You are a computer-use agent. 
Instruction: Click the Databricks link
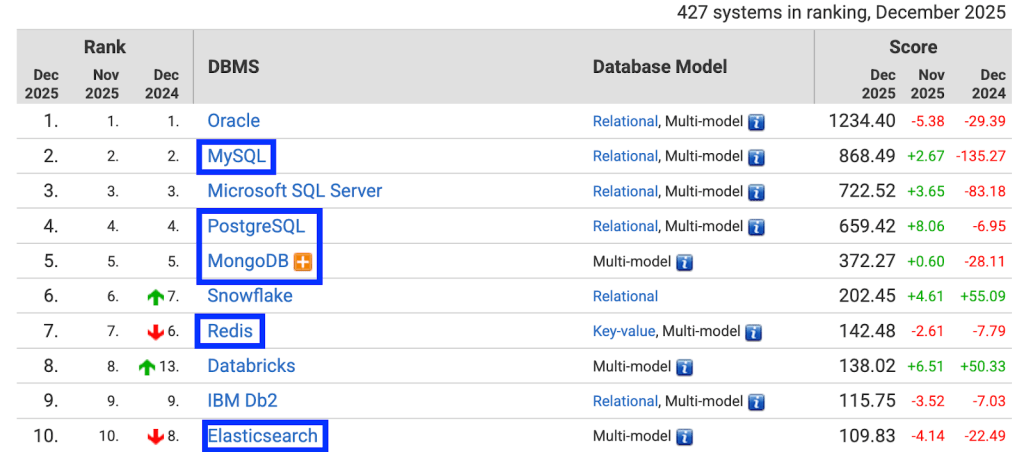[251, 366]
